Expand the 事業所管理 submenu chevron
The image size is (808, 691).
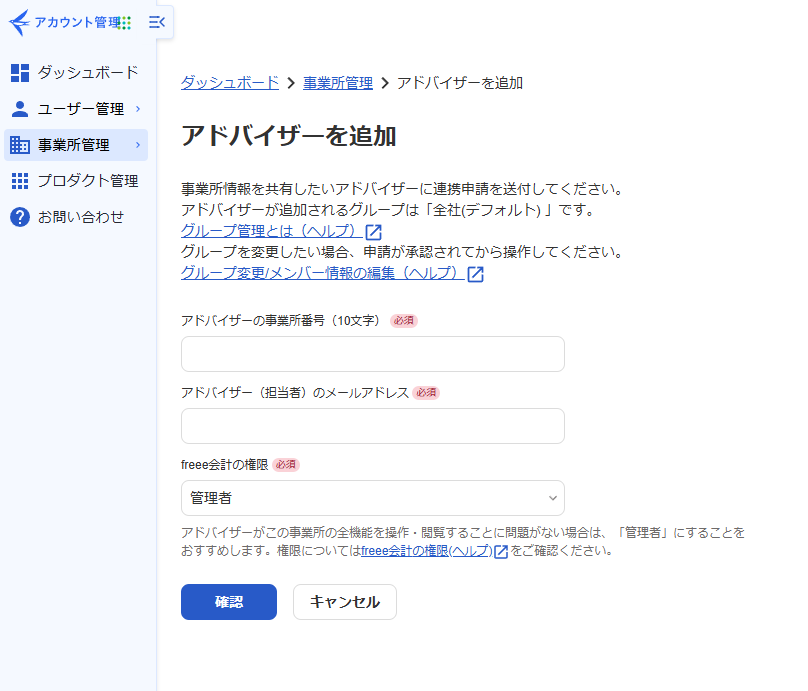(x=138, y=145)
